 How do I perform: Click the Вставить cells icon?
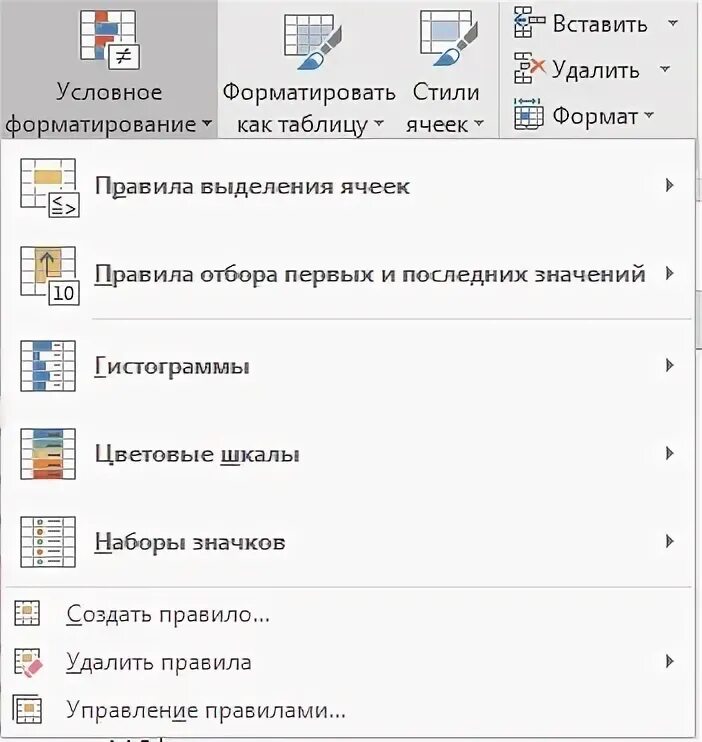click(528, 24)
